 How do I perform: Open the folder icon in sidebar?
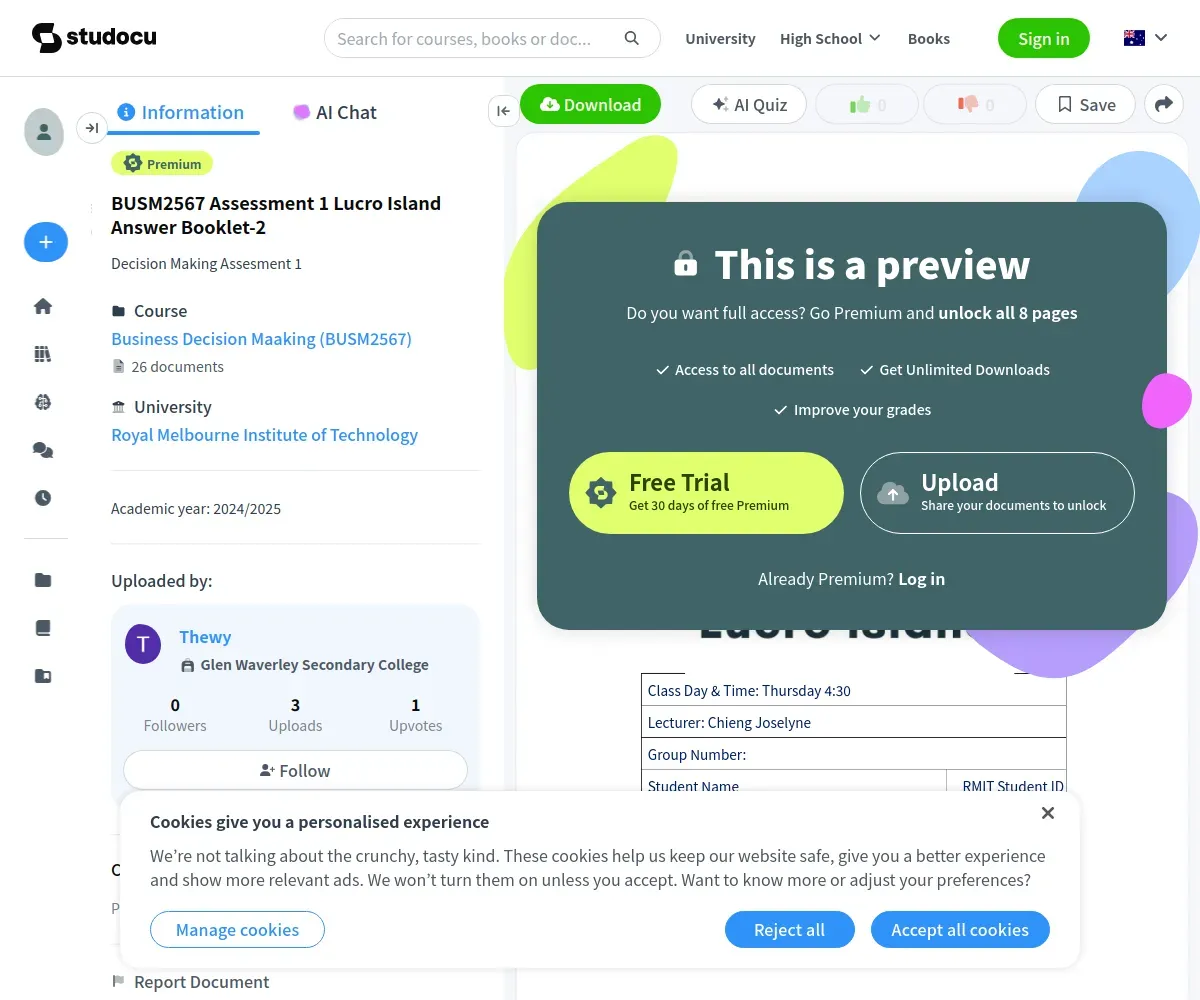(x=43, y=580)
